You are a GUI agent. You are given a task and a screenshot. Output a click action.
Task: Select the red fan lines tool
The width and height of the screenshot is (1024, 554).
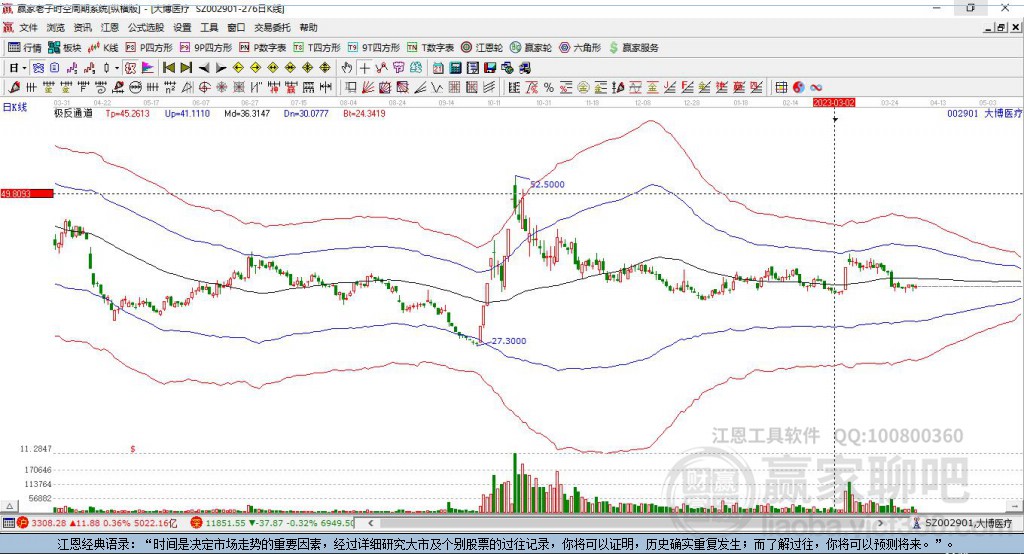tap(368, 88)
